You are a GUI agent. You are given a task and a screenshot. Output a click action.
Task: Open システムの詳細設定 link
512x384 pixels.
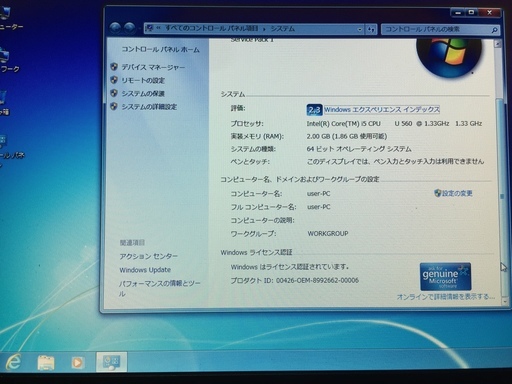pyautogui.click(x=149, y=107)
